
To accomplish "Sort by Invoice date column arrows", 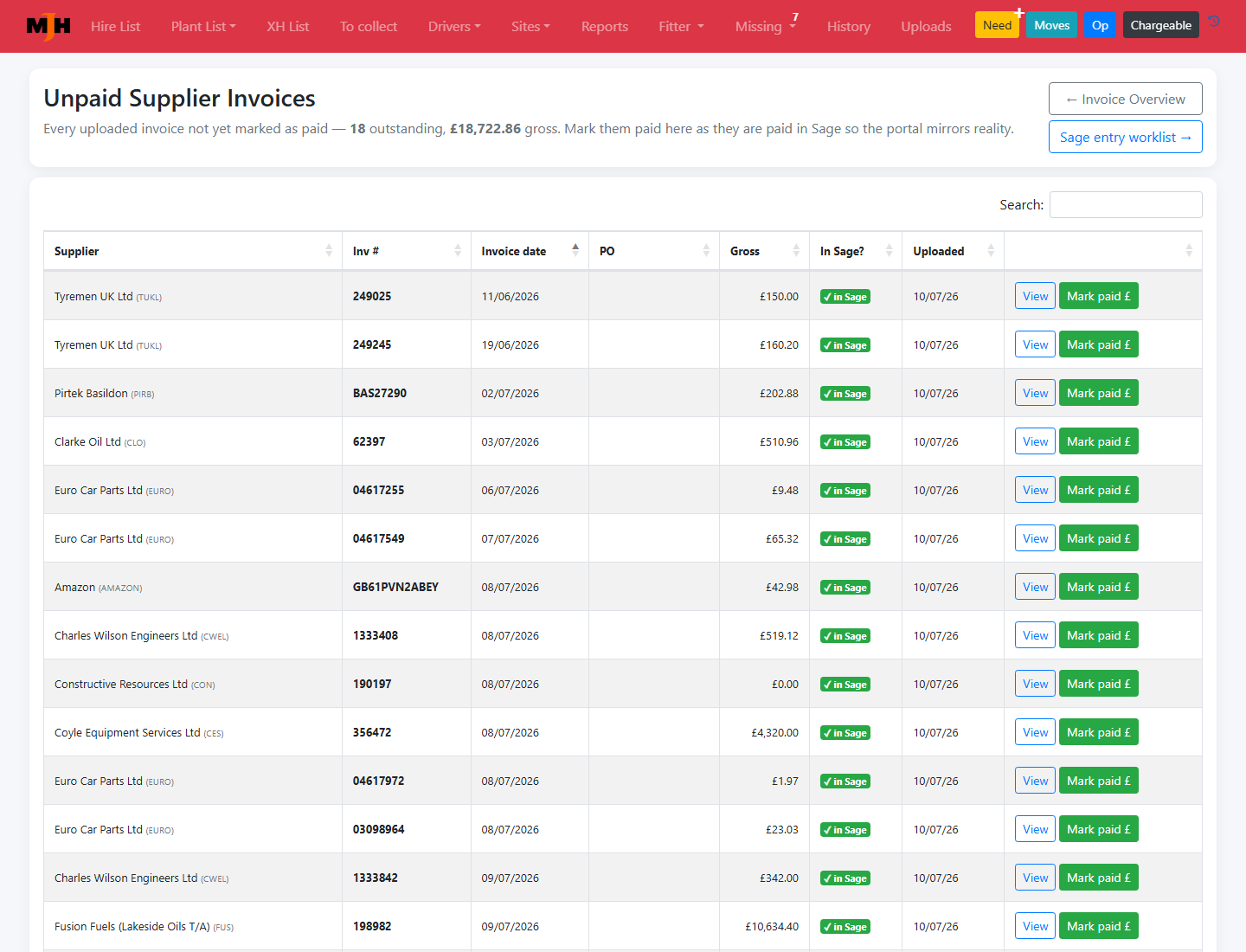I will coord(575,251).
